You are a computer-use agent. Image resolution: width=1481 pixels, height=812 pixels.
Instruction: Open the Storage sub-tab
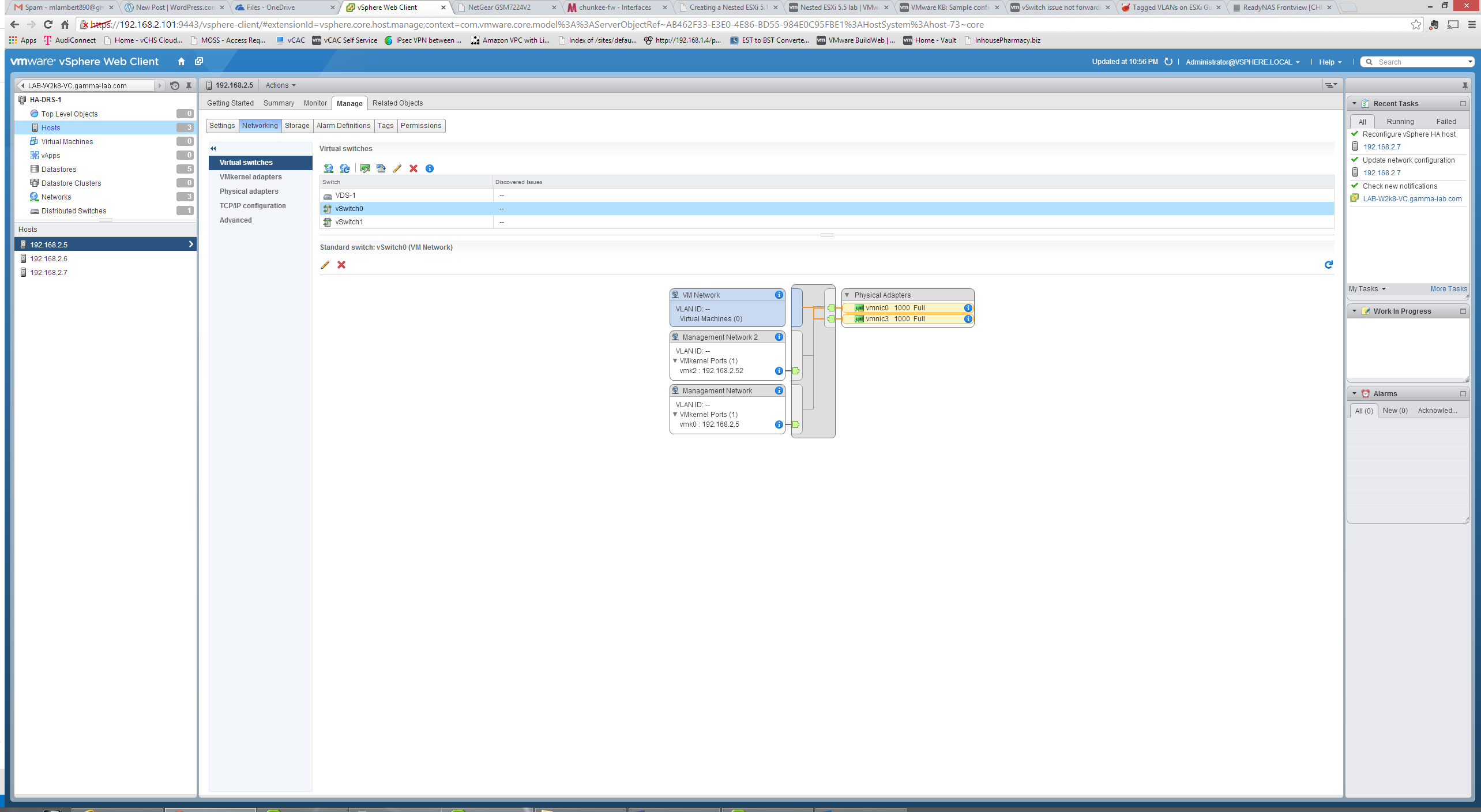[x=297, y=126]
